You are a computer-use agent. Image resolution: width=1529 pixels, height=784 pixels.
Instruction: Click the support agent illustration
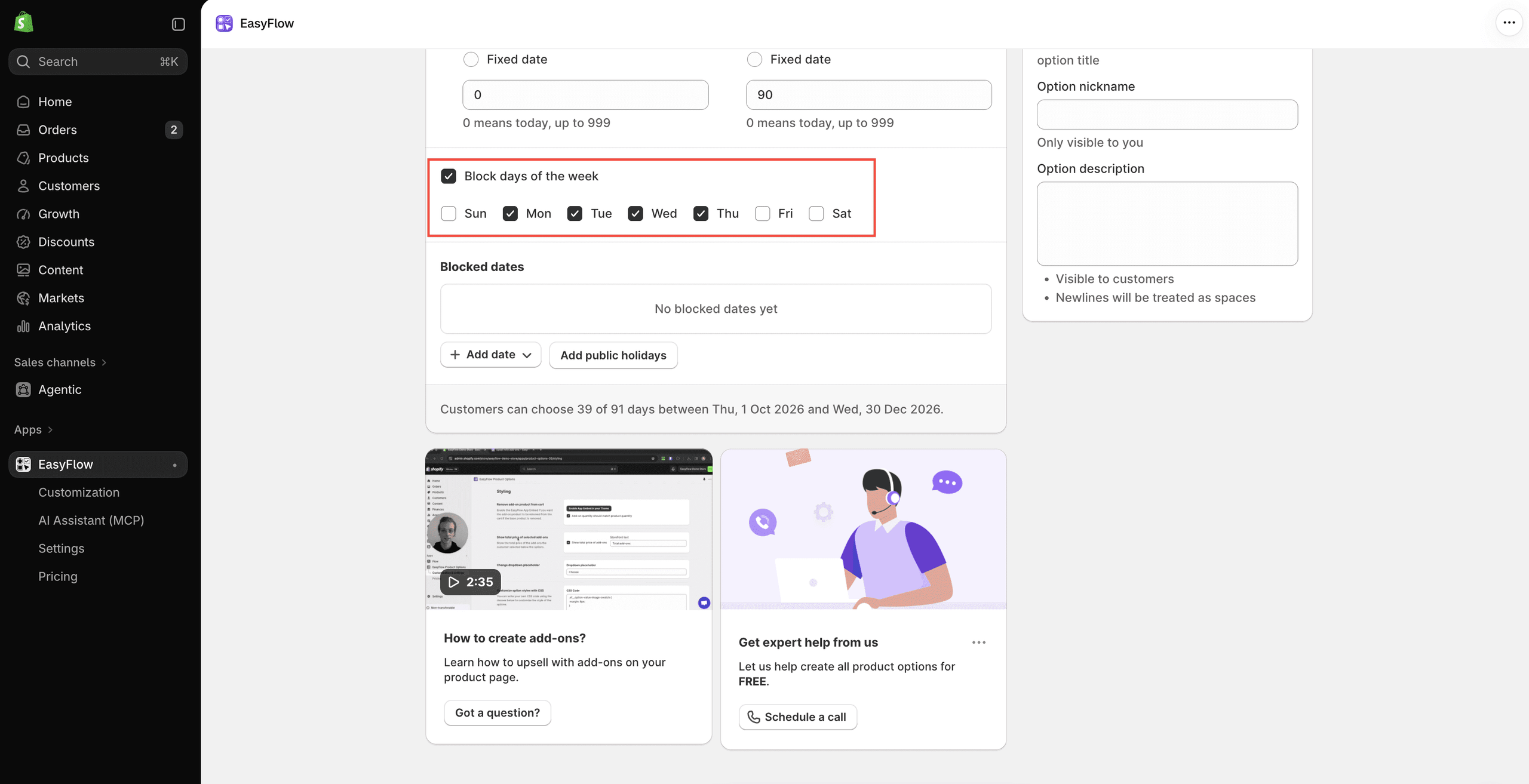(x=863, y=530)
